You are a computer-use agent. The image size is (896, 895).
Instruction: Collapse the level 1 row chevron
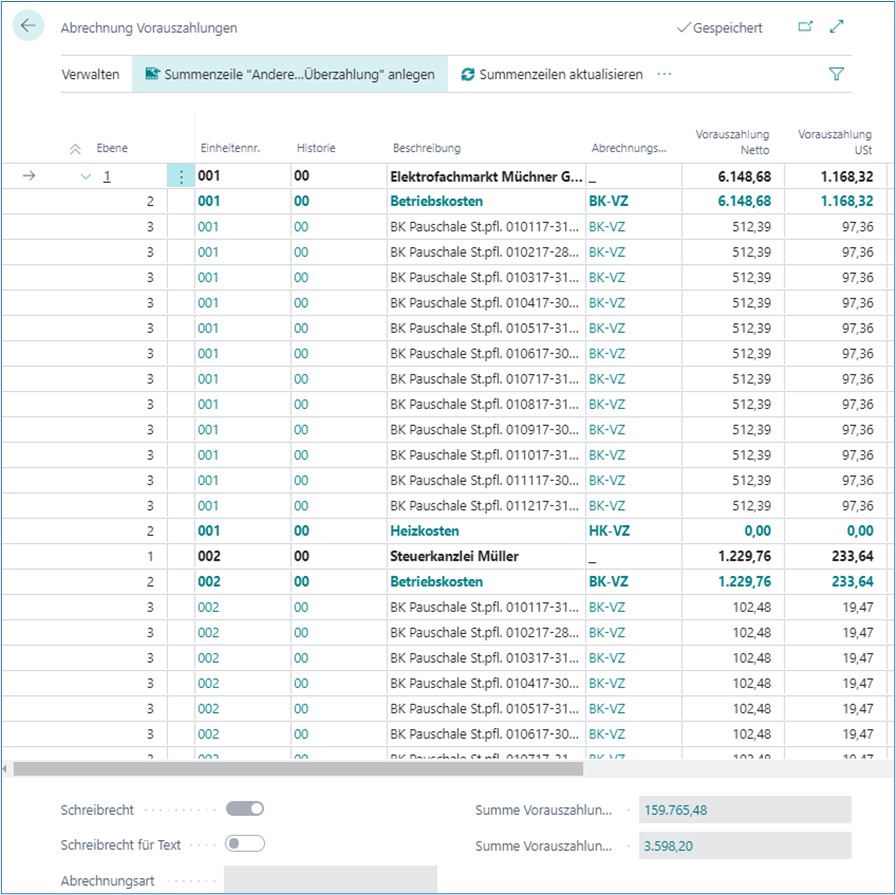click(85, 176)
